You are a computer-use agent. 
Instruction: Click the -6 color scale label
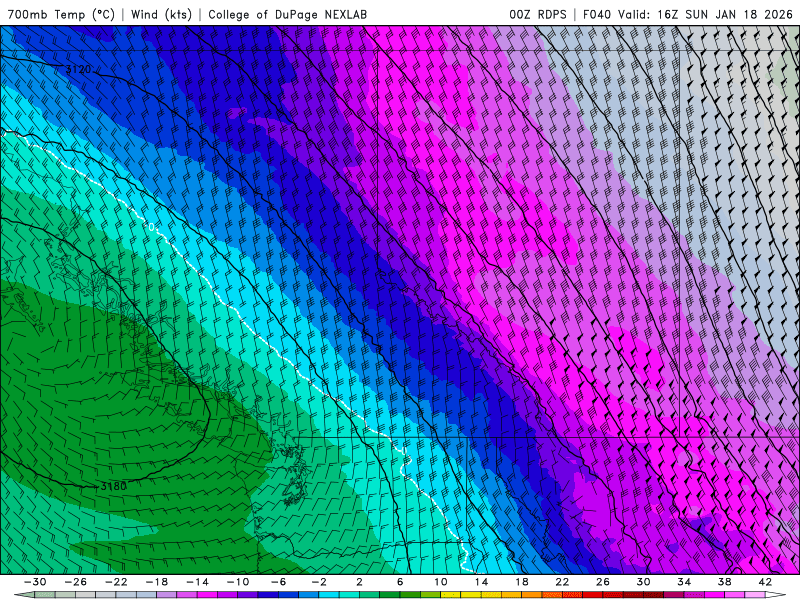(x=278, y=582)
